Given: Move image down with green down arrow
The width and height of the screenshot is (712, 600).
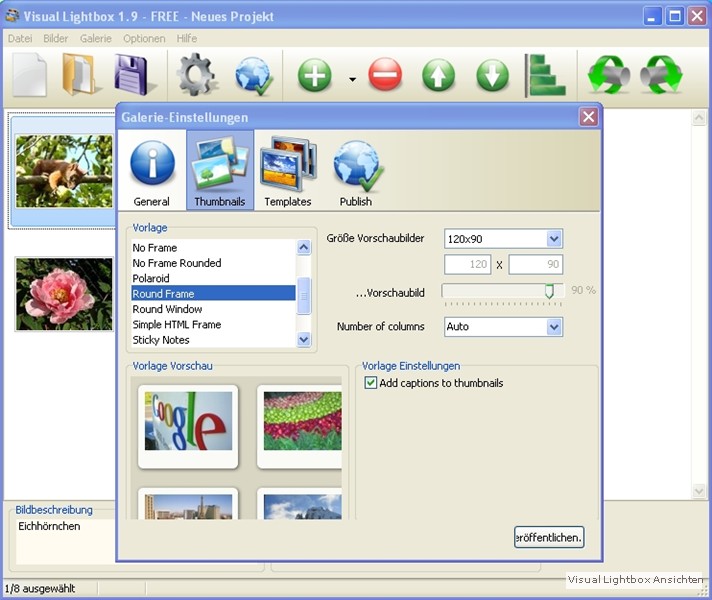Looking at the screenshot, I should tap(492, 75).
